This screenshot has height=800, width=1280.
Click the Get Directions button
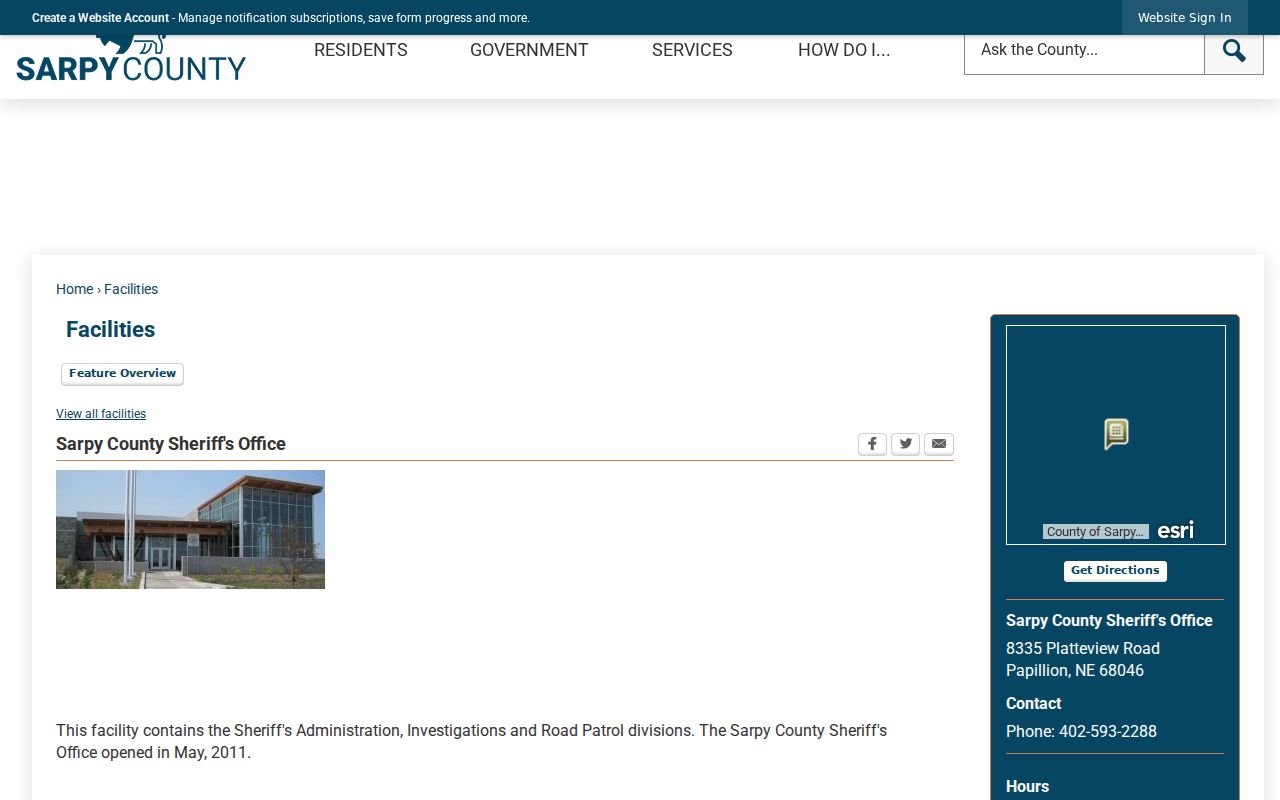pyautogui.click(x=1115, y=571)
